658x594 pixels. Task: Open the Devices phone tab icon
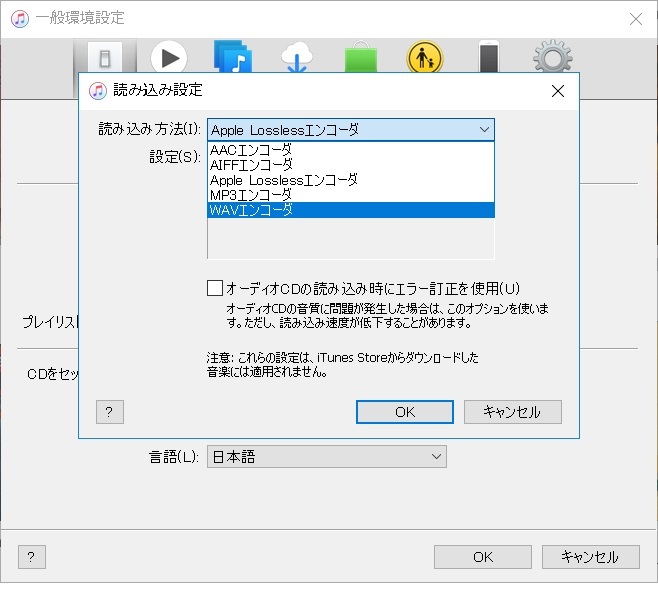pos(489,57)
